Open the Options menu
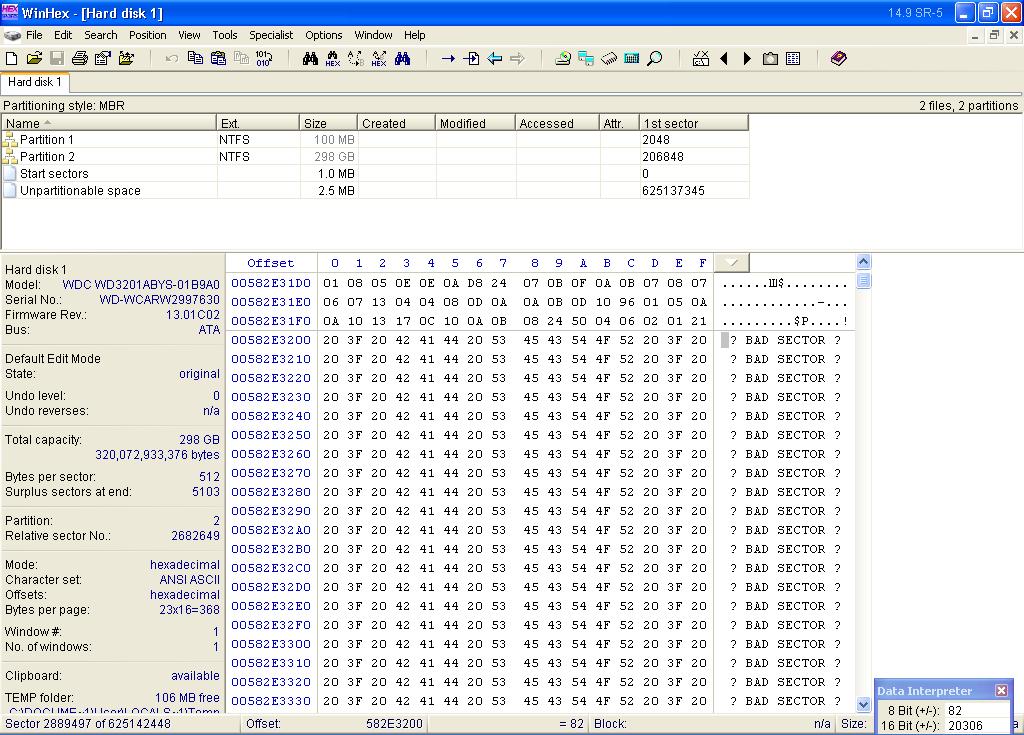The height and width of the screenshot is (735, 1024). [x=324, y=35]
